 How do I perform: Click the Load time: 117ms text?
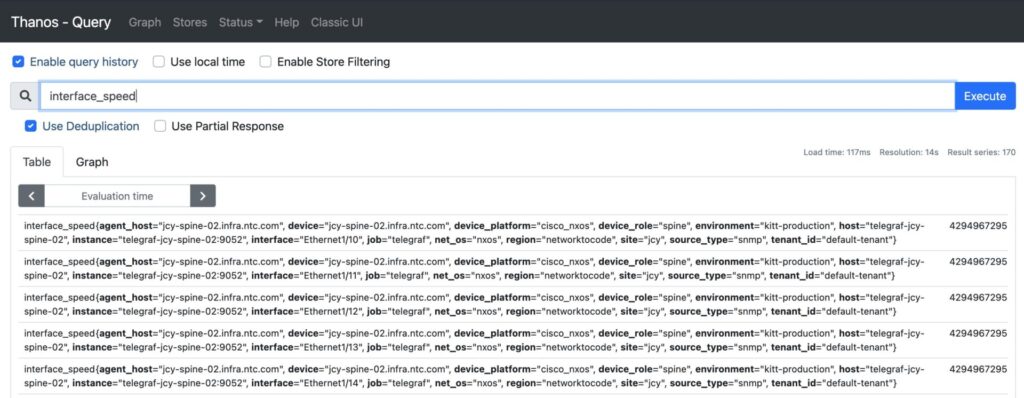click(837, 152)
